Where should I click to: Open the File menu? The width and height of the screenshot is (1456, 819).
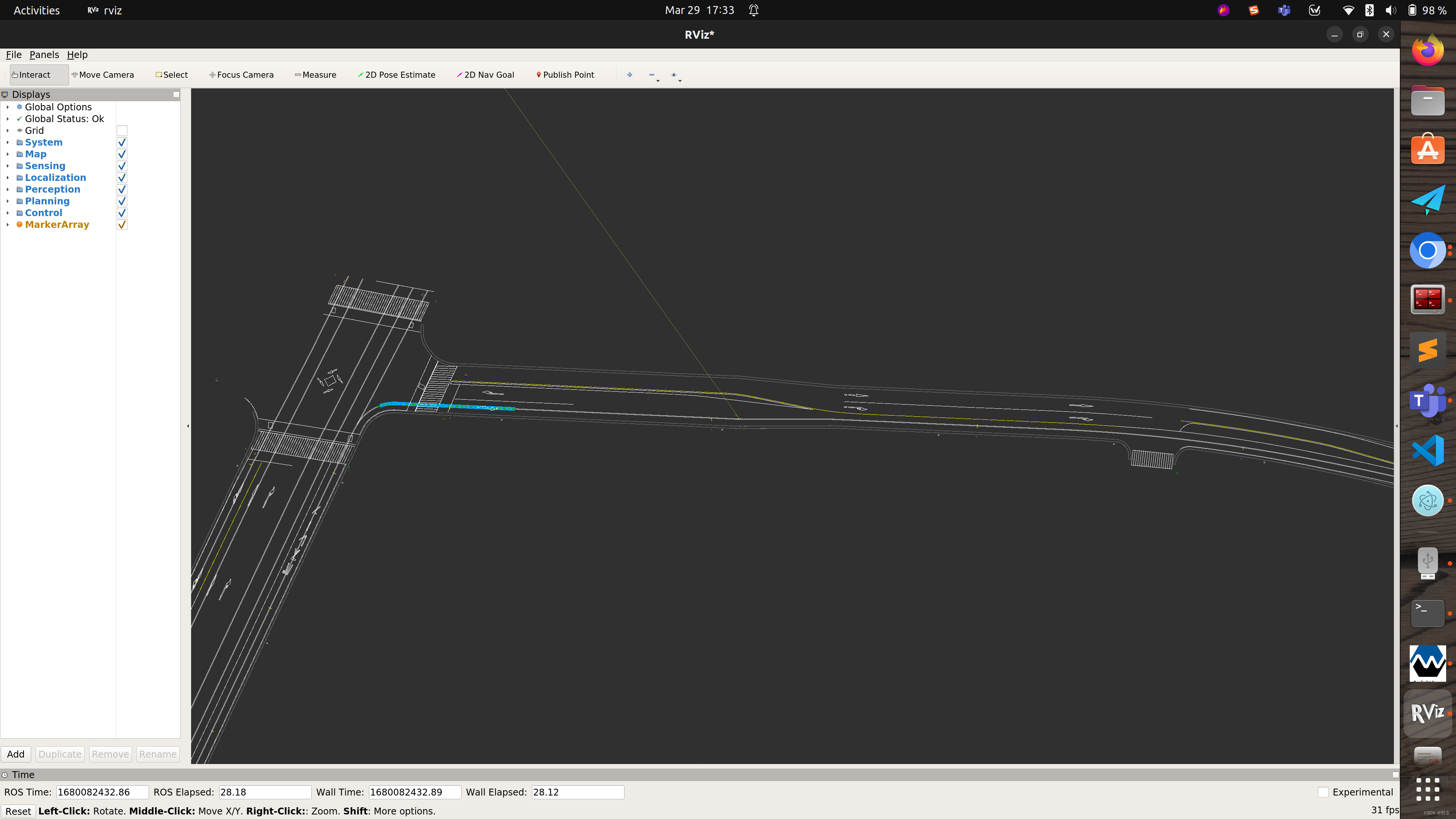[14, 55]
